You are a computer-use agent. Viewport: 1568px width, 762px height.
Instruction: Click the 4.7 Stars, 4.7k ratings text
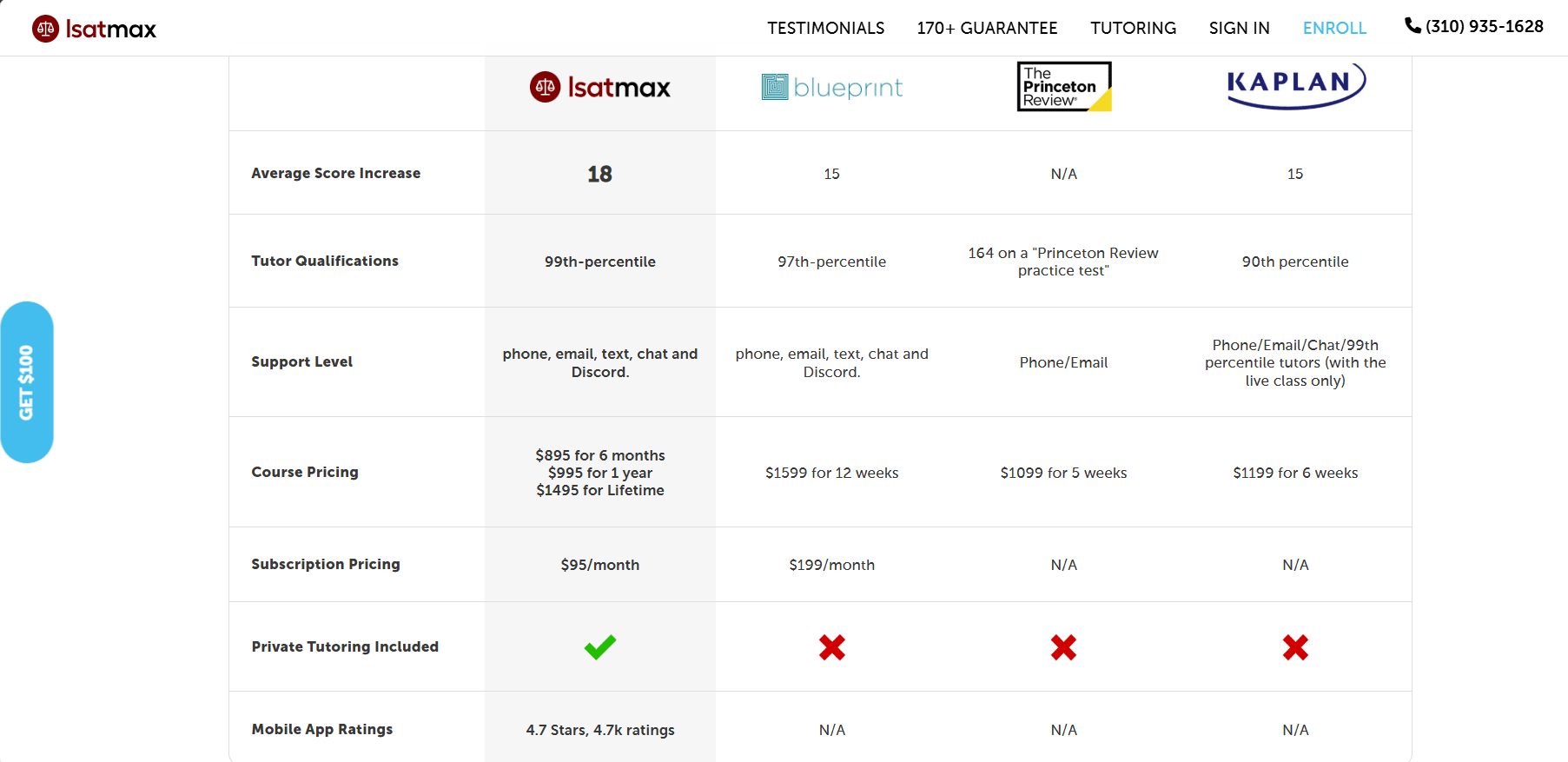click(600, 730)
